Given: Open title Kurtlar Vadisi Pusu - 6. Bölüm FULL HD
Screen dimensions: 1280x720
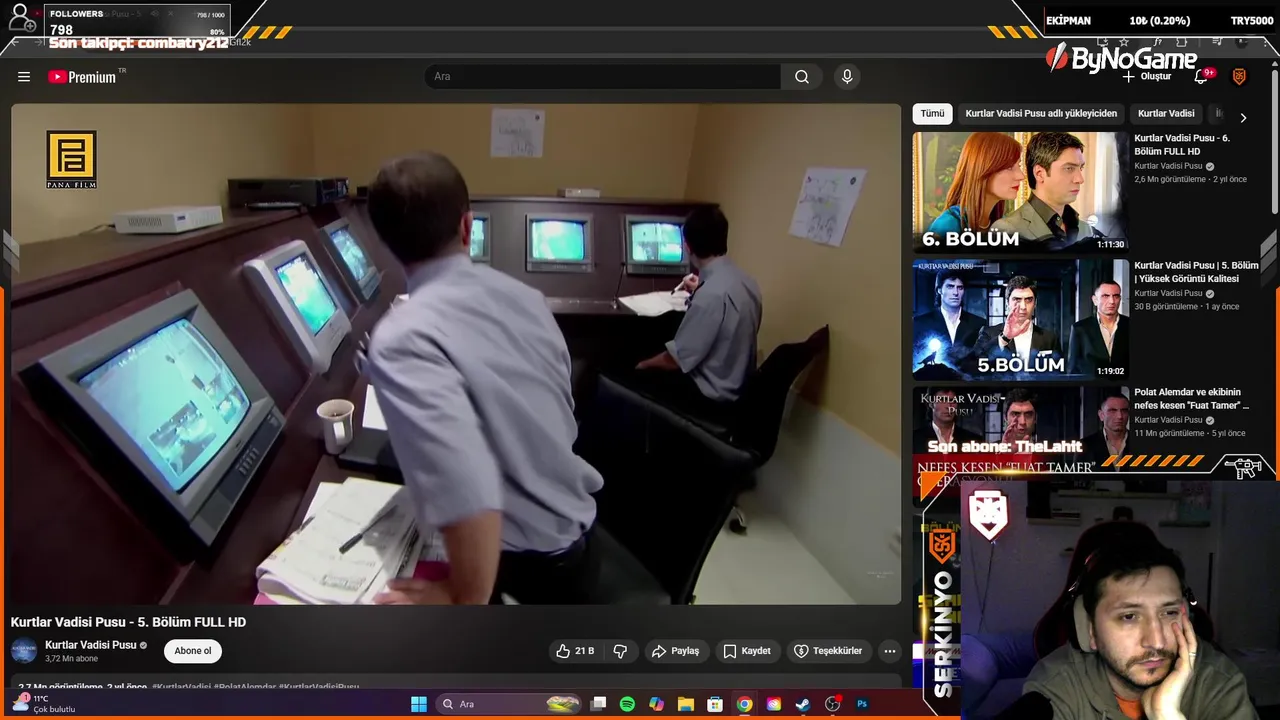Looking at the screenshot, I should pos(1182,145).
